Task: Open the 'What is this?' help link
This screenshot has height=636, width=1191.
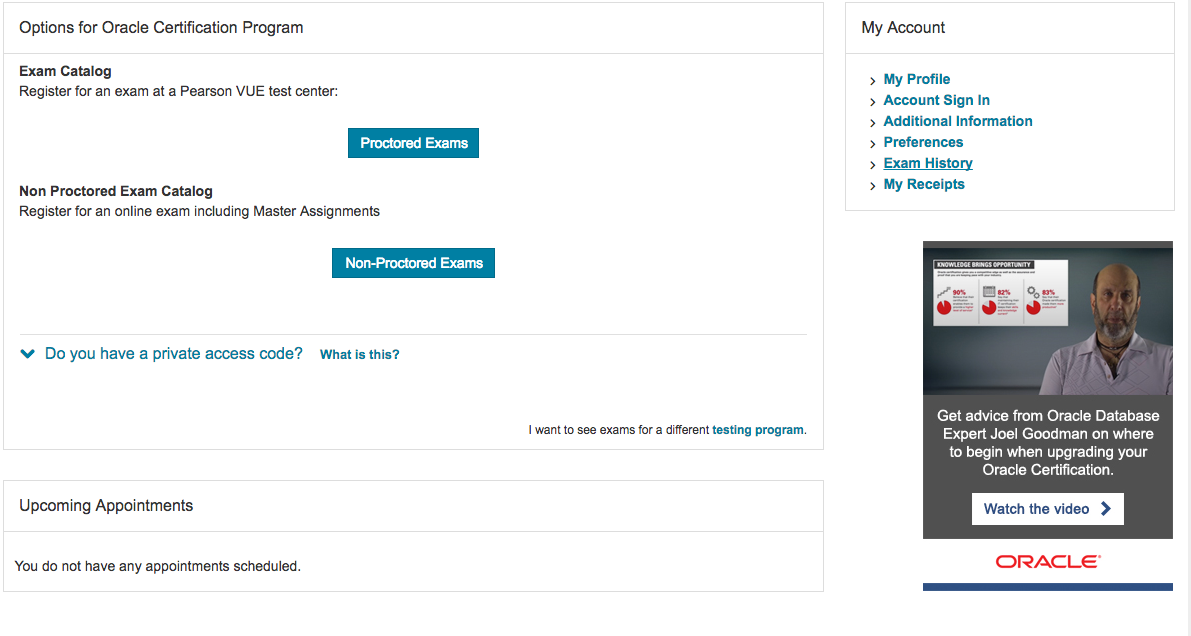Action: (359, 354)
